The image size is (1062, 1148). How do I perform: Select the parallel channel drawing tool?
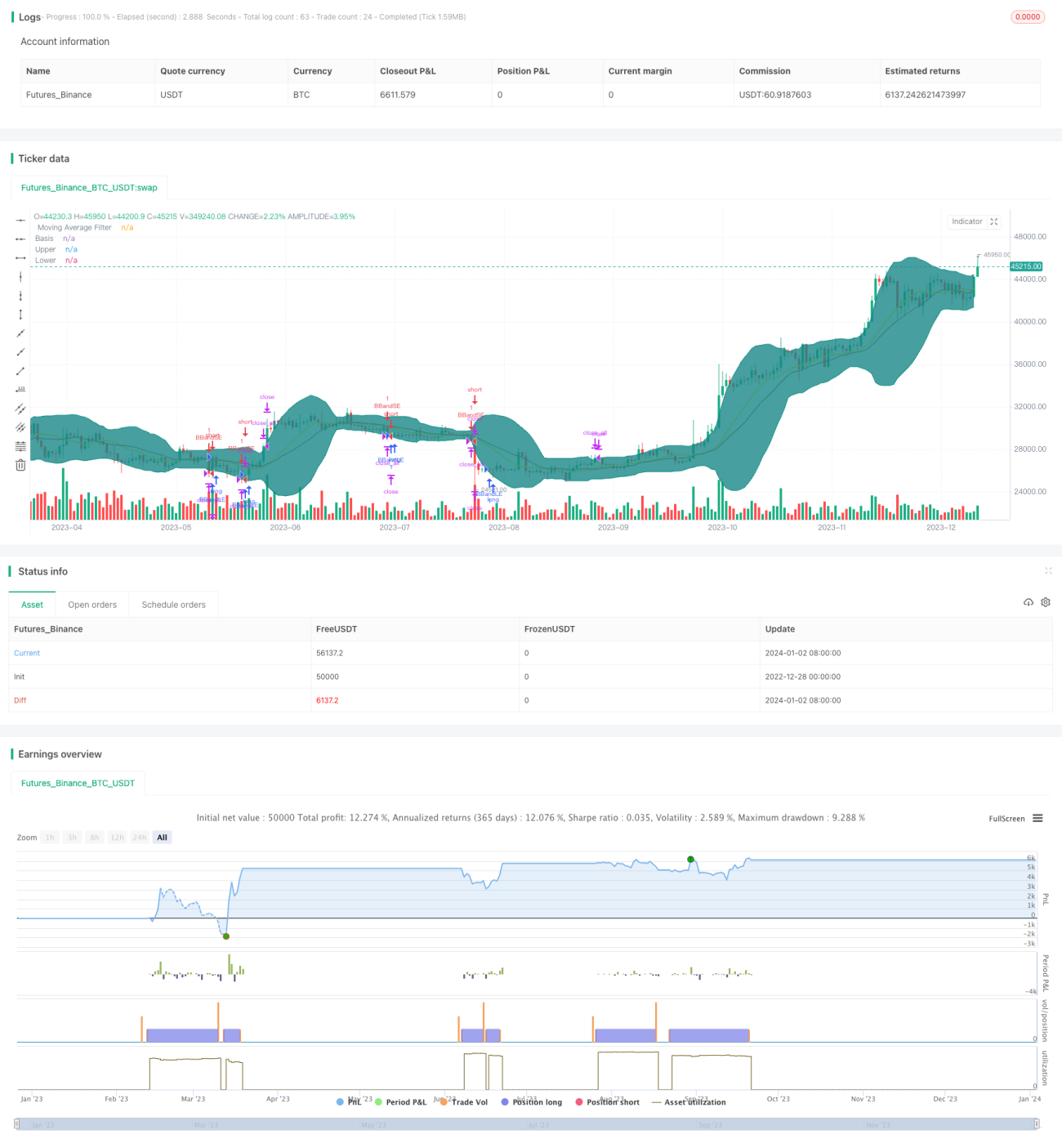click(x=20, y=409)
